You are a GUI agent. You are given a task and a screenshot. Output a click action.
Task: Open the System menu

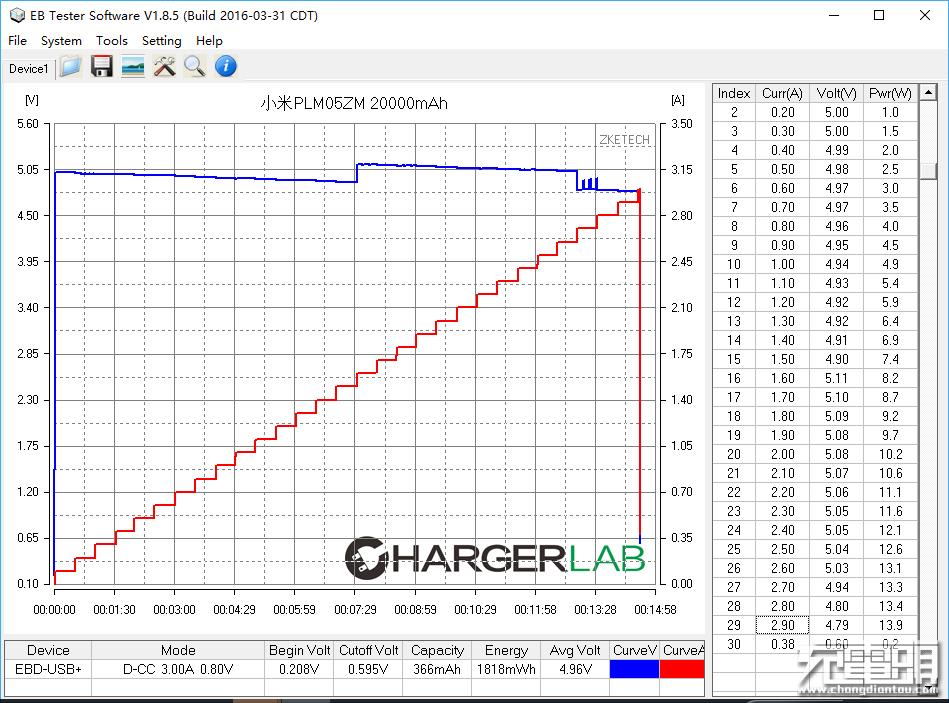(61, 41)
